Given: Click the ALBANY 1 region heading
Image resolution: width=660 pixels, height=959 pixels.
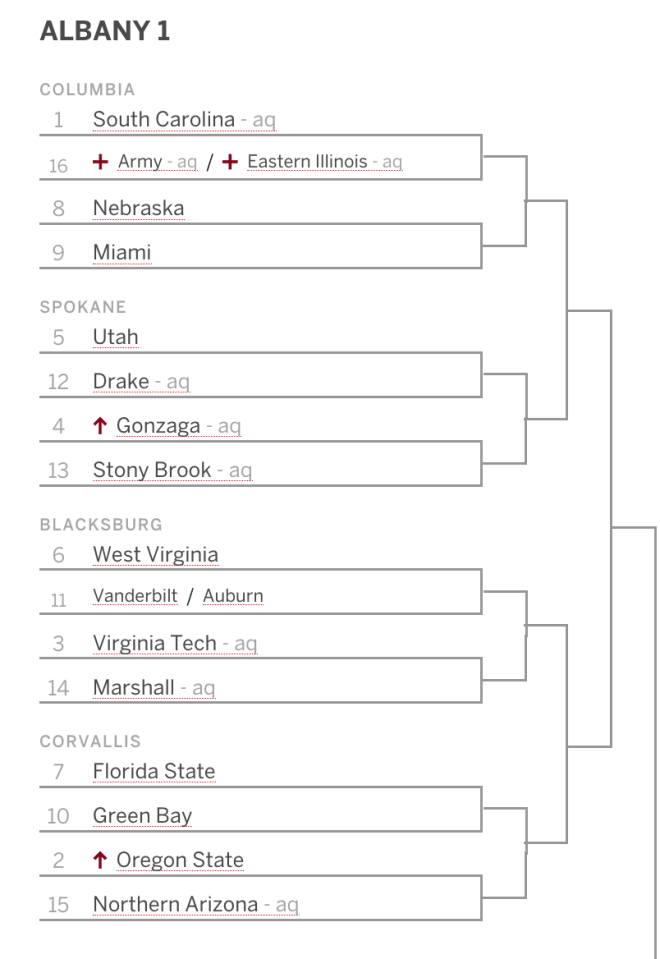Looking at the screenshot, I should [105, 31].
